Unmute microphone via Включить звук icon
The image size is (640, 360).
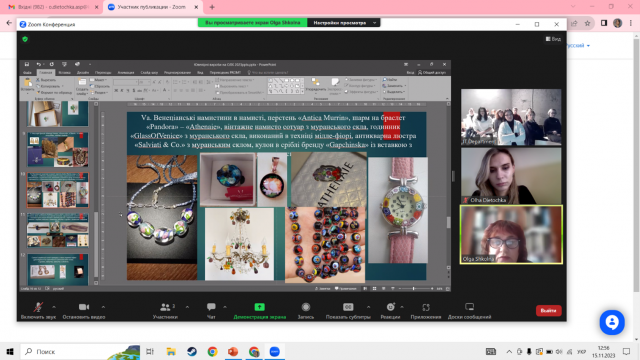[x=38, y=307]
